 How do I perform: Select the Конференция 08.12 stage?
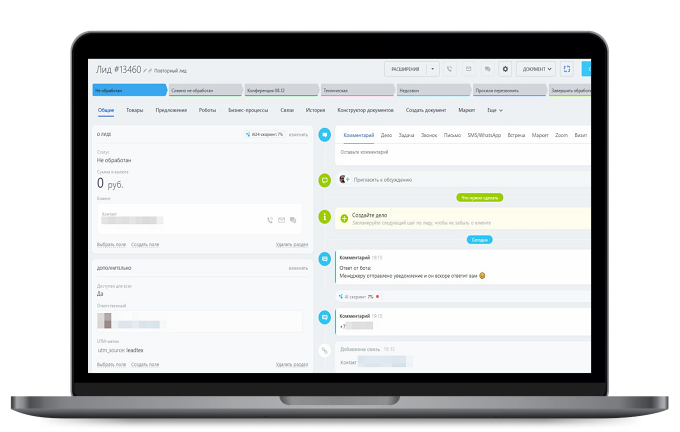[281, 90]
